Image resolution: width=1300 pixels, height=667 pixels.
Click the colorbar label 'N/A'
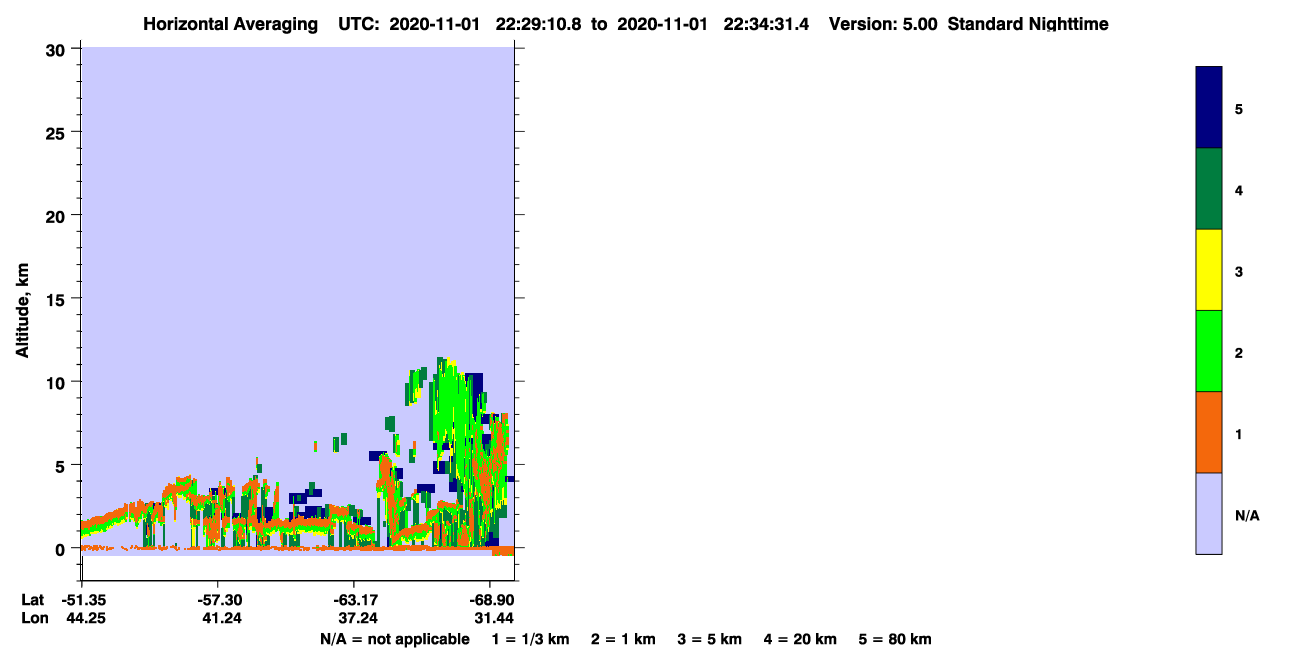point(1247,516)
